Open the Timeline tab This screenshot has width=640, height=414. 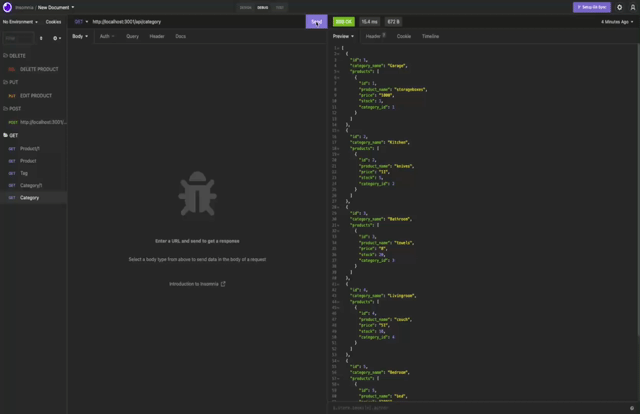[430, 36]
